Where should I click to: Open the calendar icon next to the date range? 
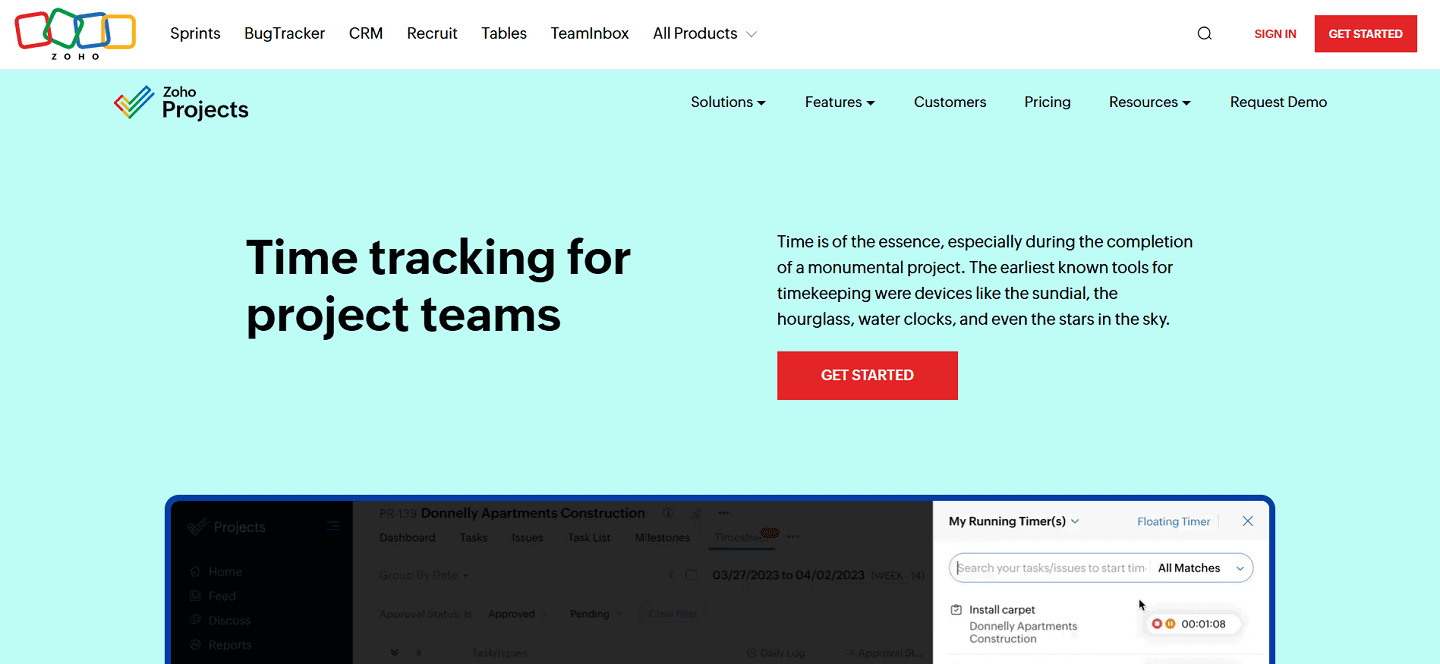692,575
